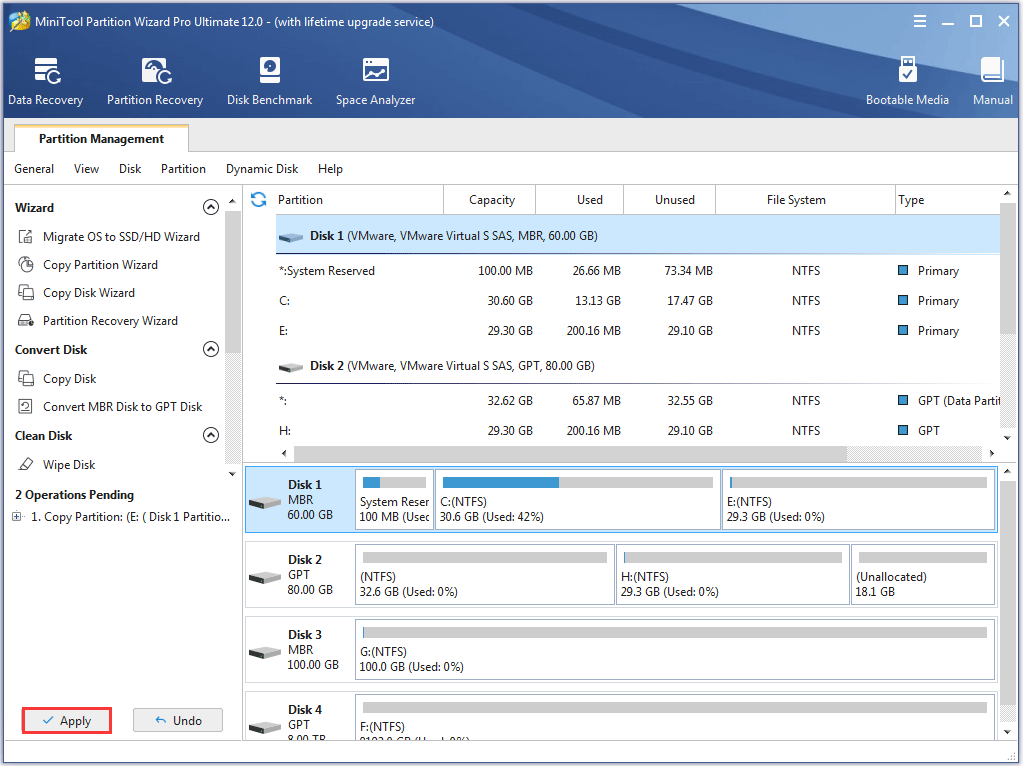Expand pending operation 1 Copy Partition
Screen dimensions: 1023x766
(x=17, y=517)
